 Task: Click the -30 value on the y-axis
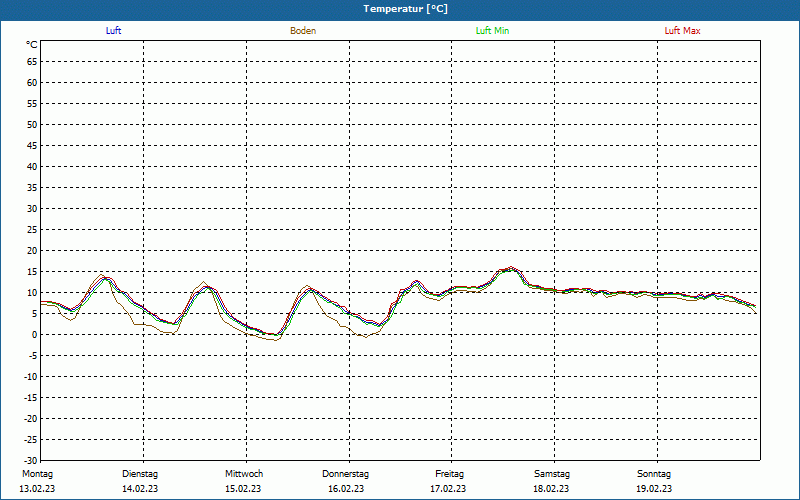click(31, 461)
